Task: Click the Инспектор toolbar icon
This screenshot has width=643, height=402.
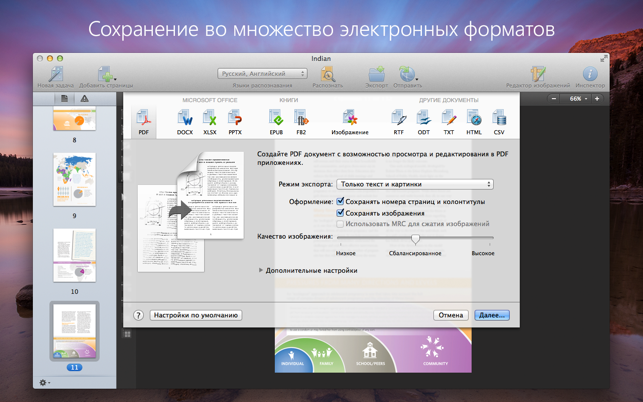Action: 590,75
